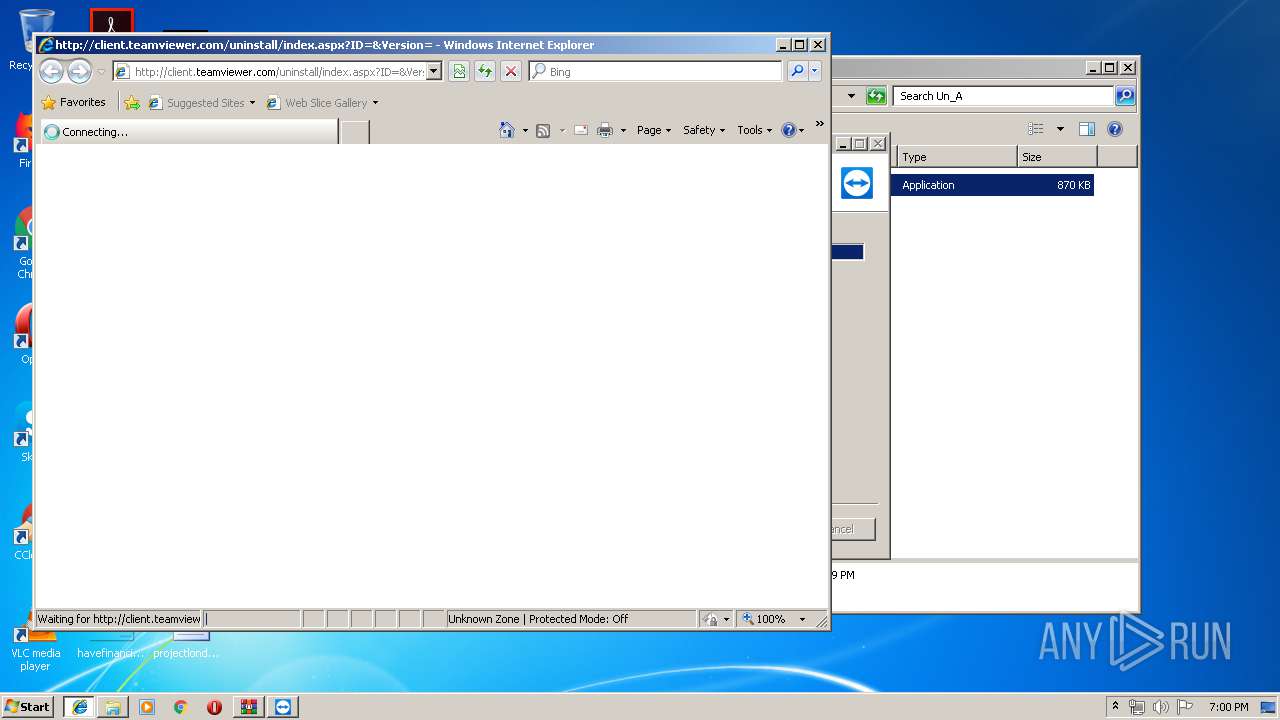
Task: Expand Explorer view options dropdown arrow
Action: (x=1060, y=129)
